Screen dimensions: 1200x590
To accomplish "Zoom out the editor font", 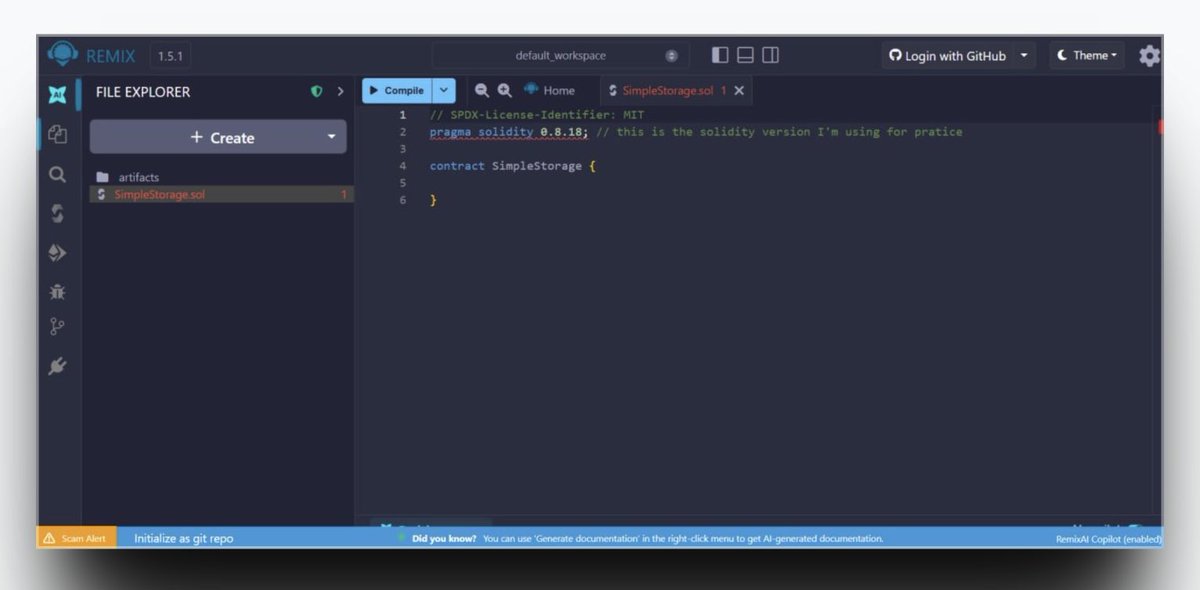I will point(482,90).
